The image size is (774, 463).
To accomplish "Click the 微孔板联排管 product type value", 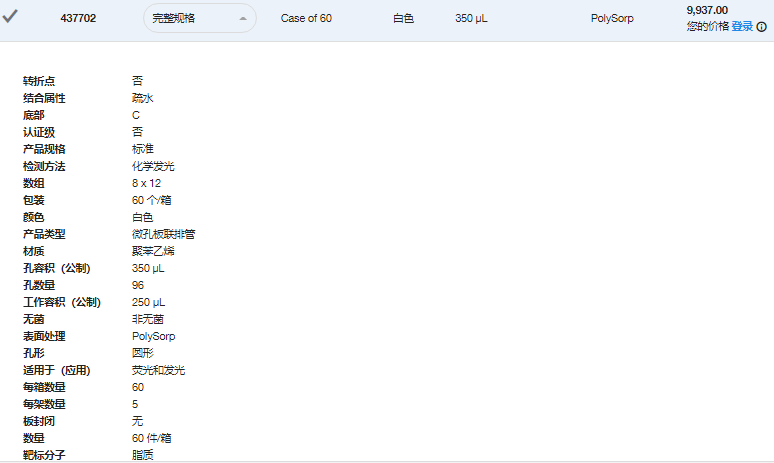I will point(163,234).
